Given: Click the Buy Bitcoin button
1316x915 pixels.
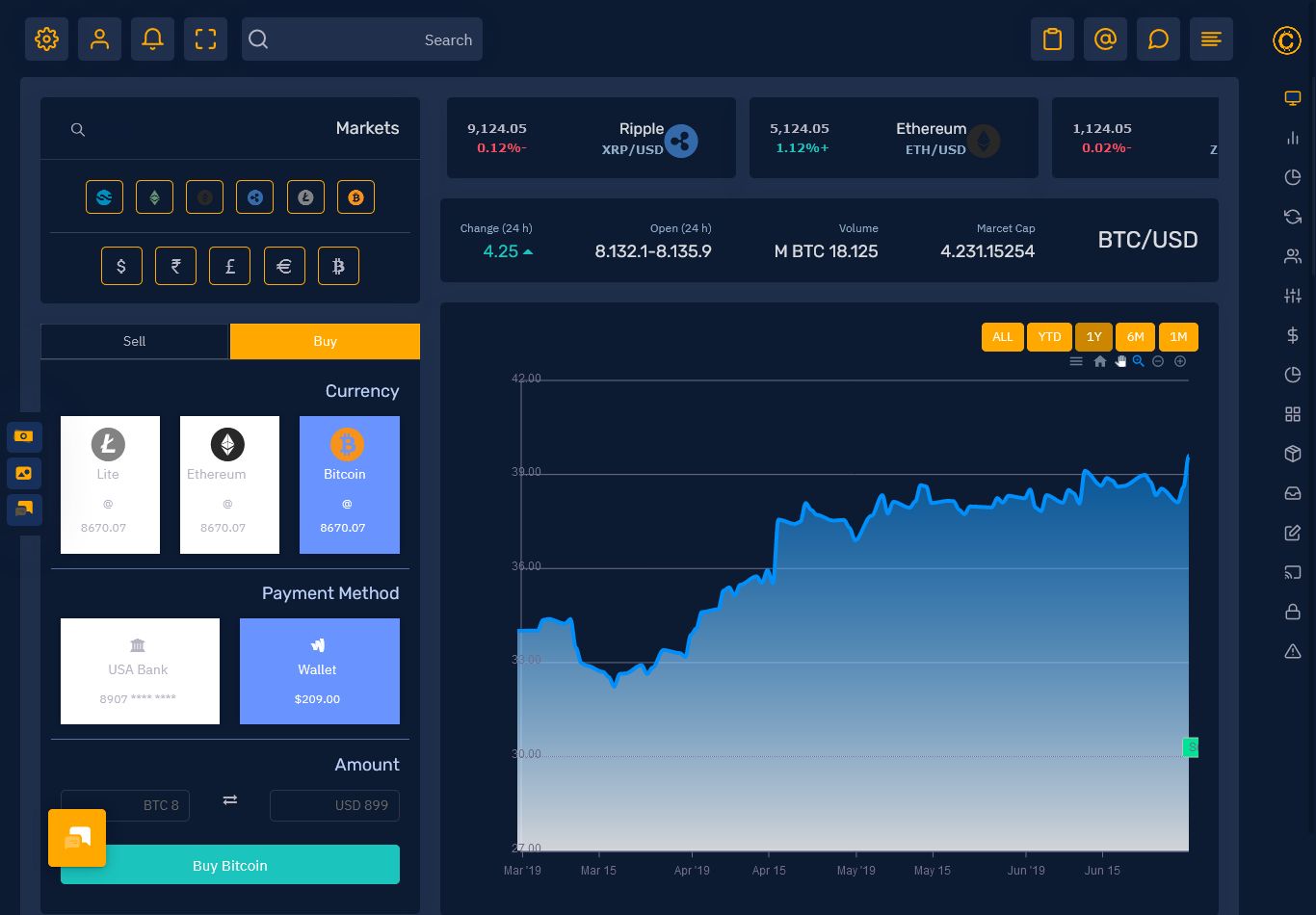Looking at the screenshot, I should click(x=230, y=865).
